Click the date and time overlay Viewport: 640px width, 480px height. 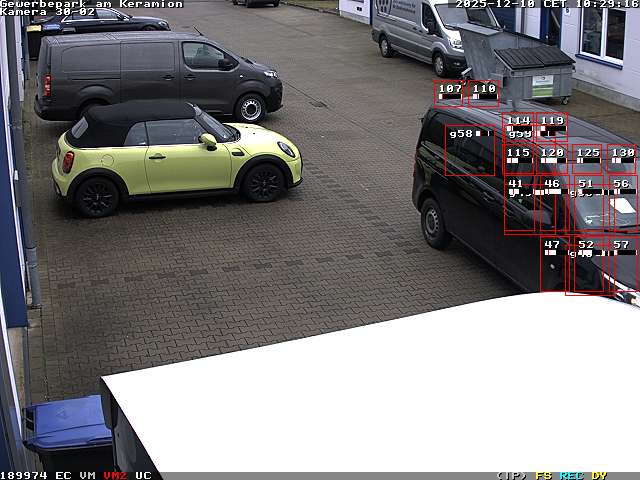click(x=547, y=4)
